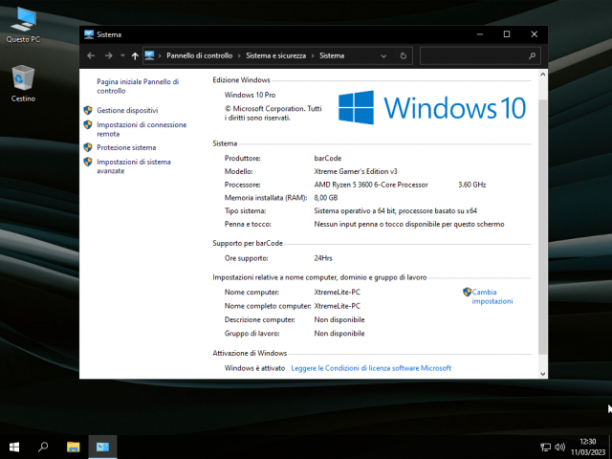Click the Control Panel search field
The width and height of the screenshot is (612, 459).
coord(480,56)
